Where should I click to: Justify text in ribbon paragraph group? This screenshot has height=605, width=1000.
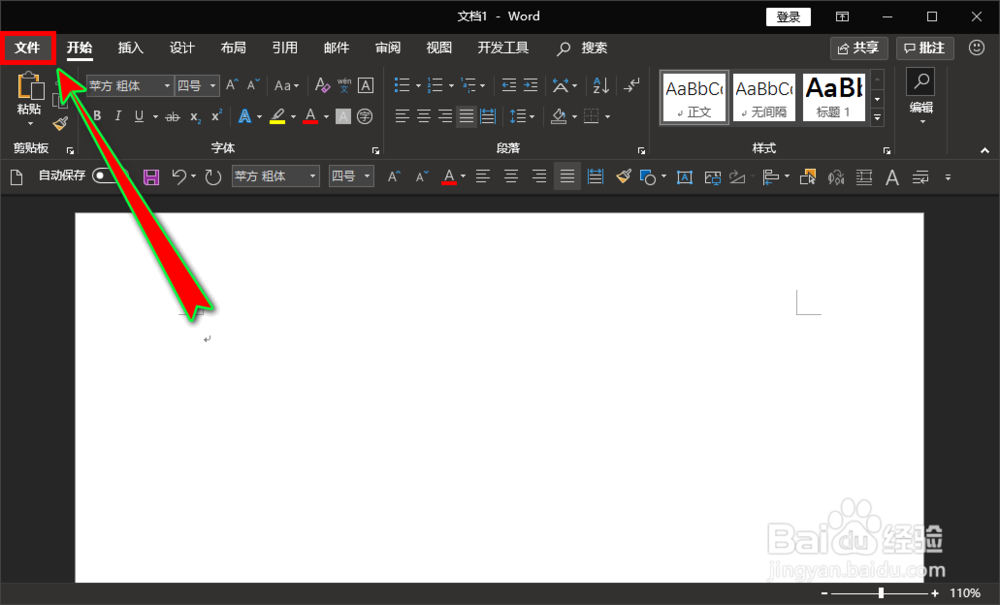[x=467, y=116]
